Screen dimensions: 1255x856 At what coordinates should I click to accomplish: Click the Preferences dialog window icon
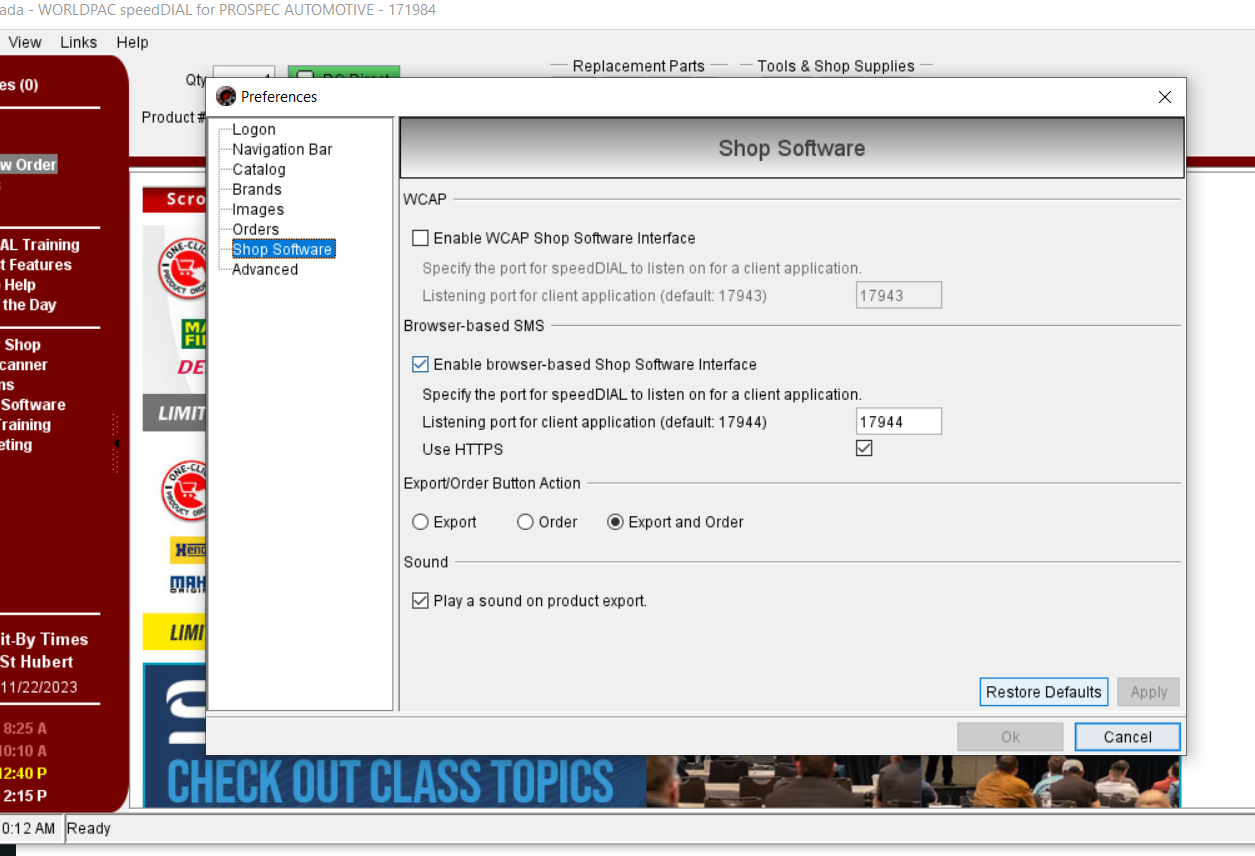coord(227,97)
